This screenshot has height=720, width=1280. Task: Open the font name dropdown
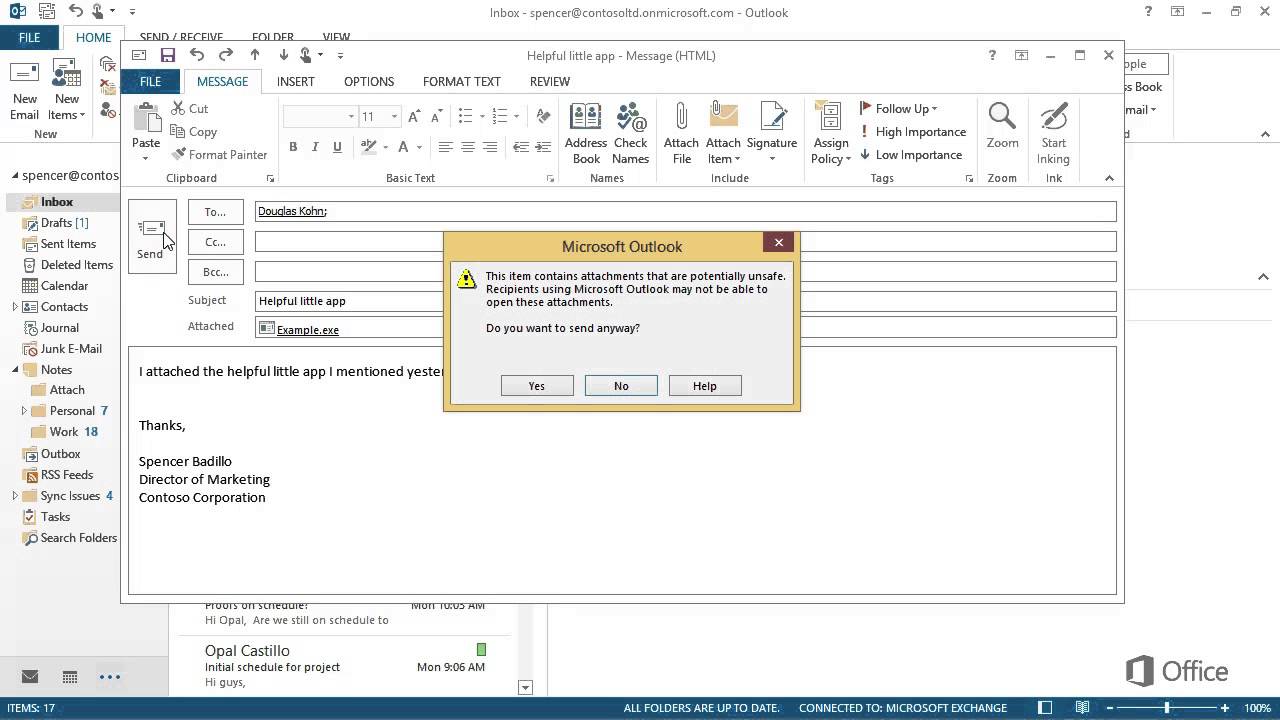(x=351, y=116)
